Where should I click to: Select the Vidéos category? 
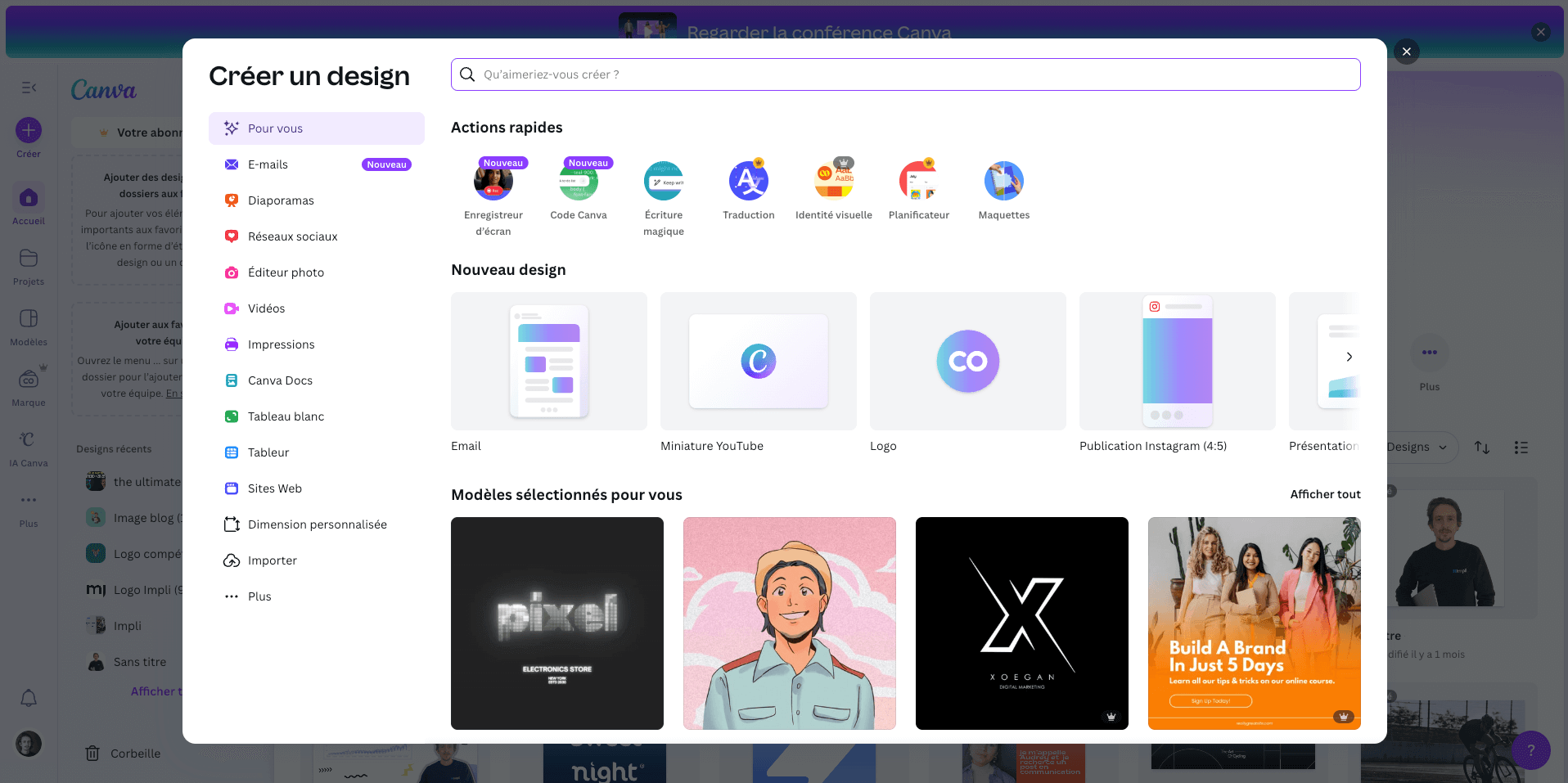pyautogui.click(x=317, y=308)
